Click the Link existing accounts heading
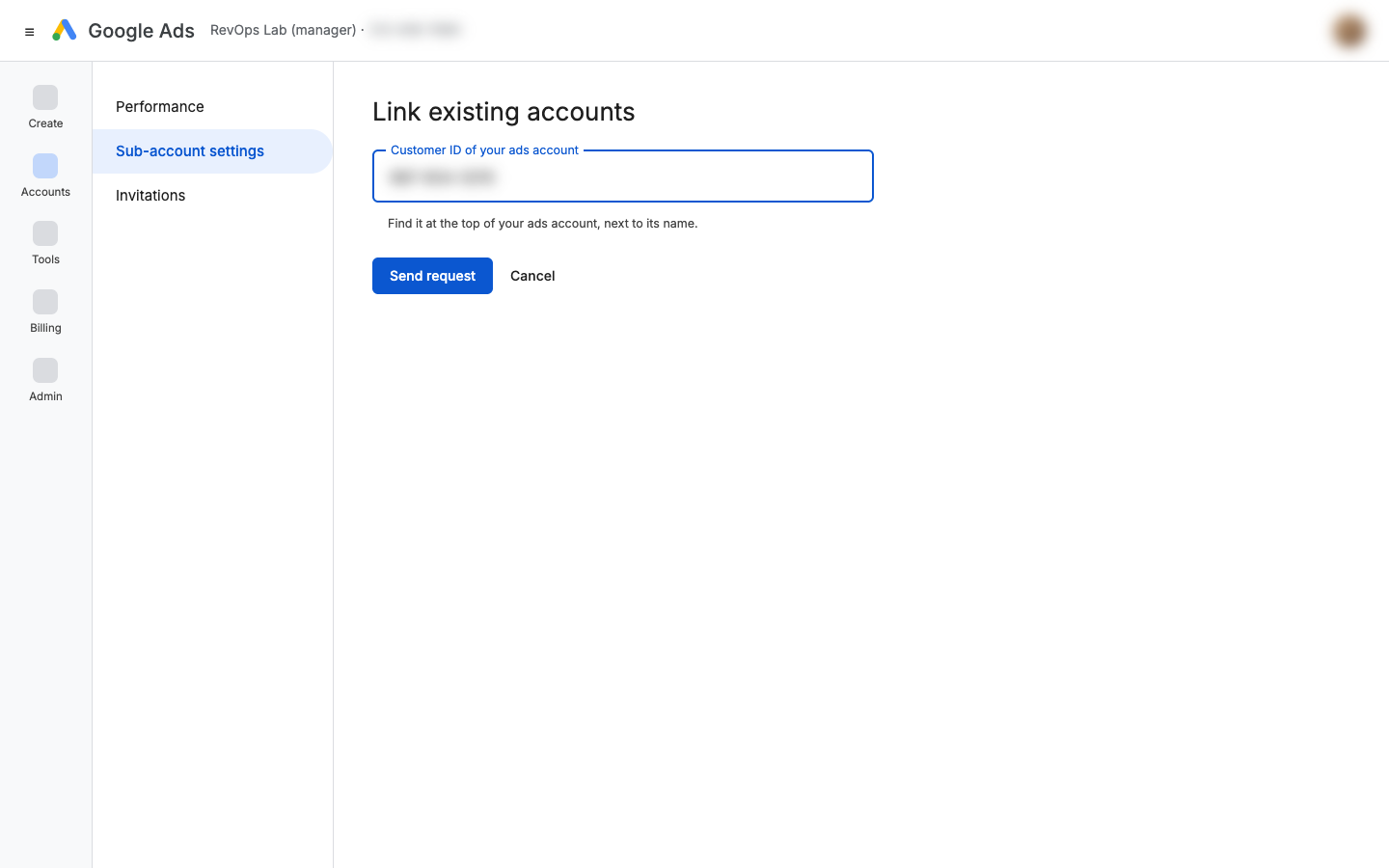The width and height of the screenshot is (1389, 868). [504, 112]
